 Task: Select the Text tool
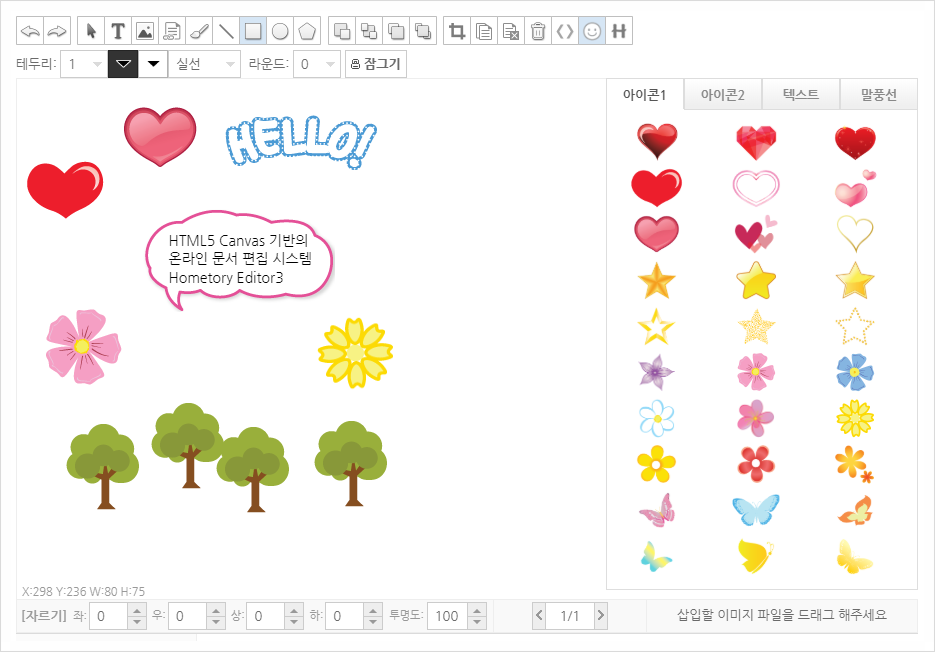tap(118, 31)
